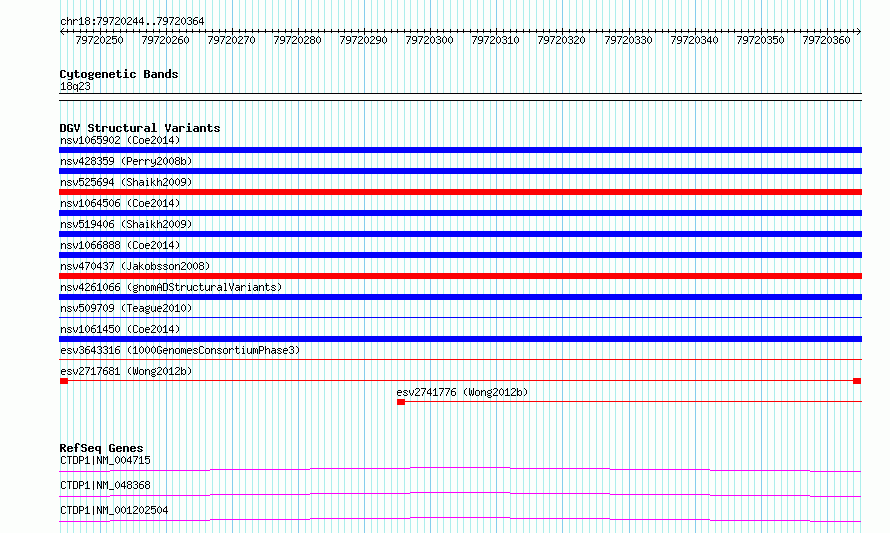Open variant nsv428359 (Perry2008b) label
Screen dimensions: 890x533
click(126, 161)
